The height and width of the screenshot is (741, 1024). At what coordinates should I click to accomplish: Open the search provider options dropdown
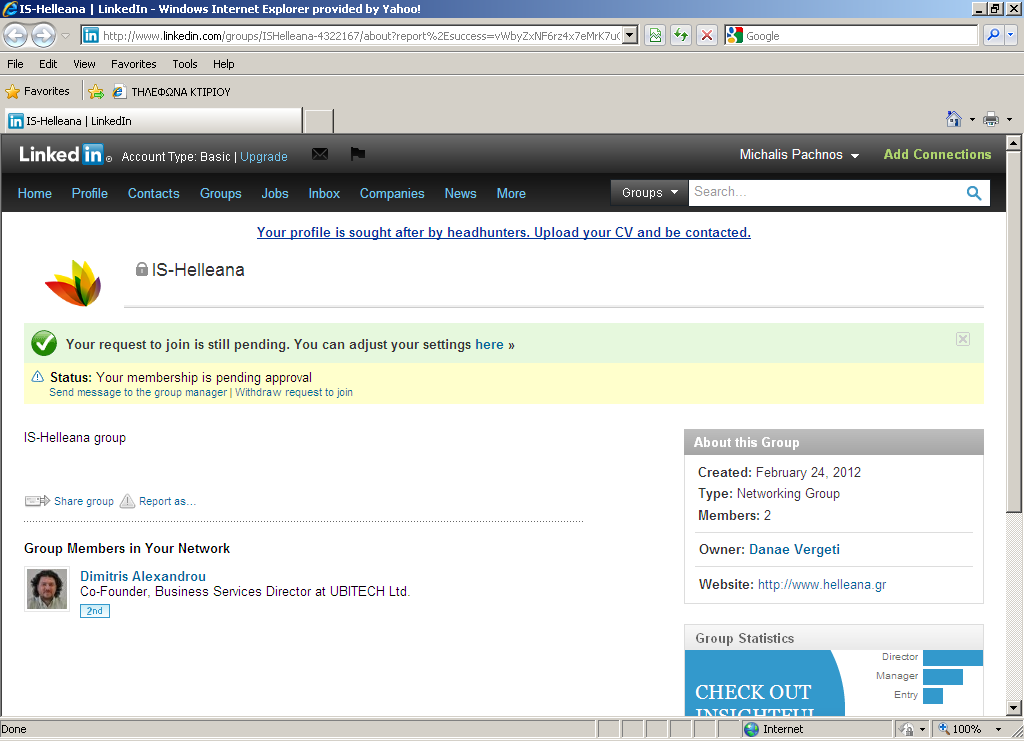tap(1010, 35)
